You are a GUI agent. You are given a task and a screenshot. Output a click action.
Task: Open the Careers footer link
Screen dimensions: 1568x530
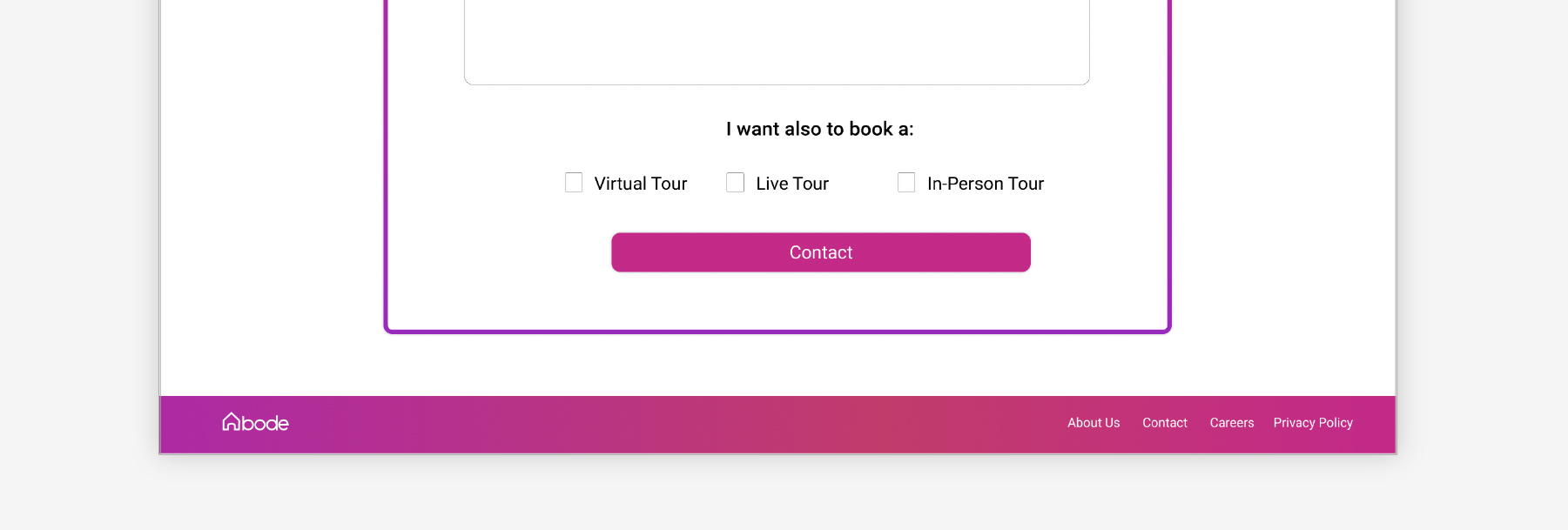pyautogui.click(x=1232, y=423)
